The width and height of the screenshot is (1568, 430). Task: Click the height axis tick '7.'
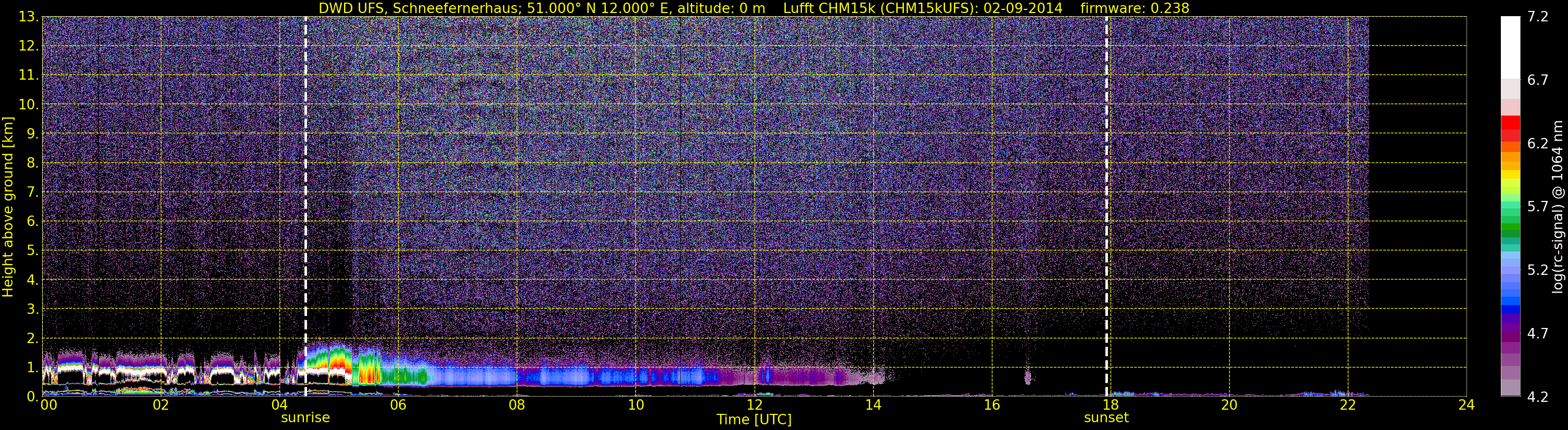click(32, 193)
